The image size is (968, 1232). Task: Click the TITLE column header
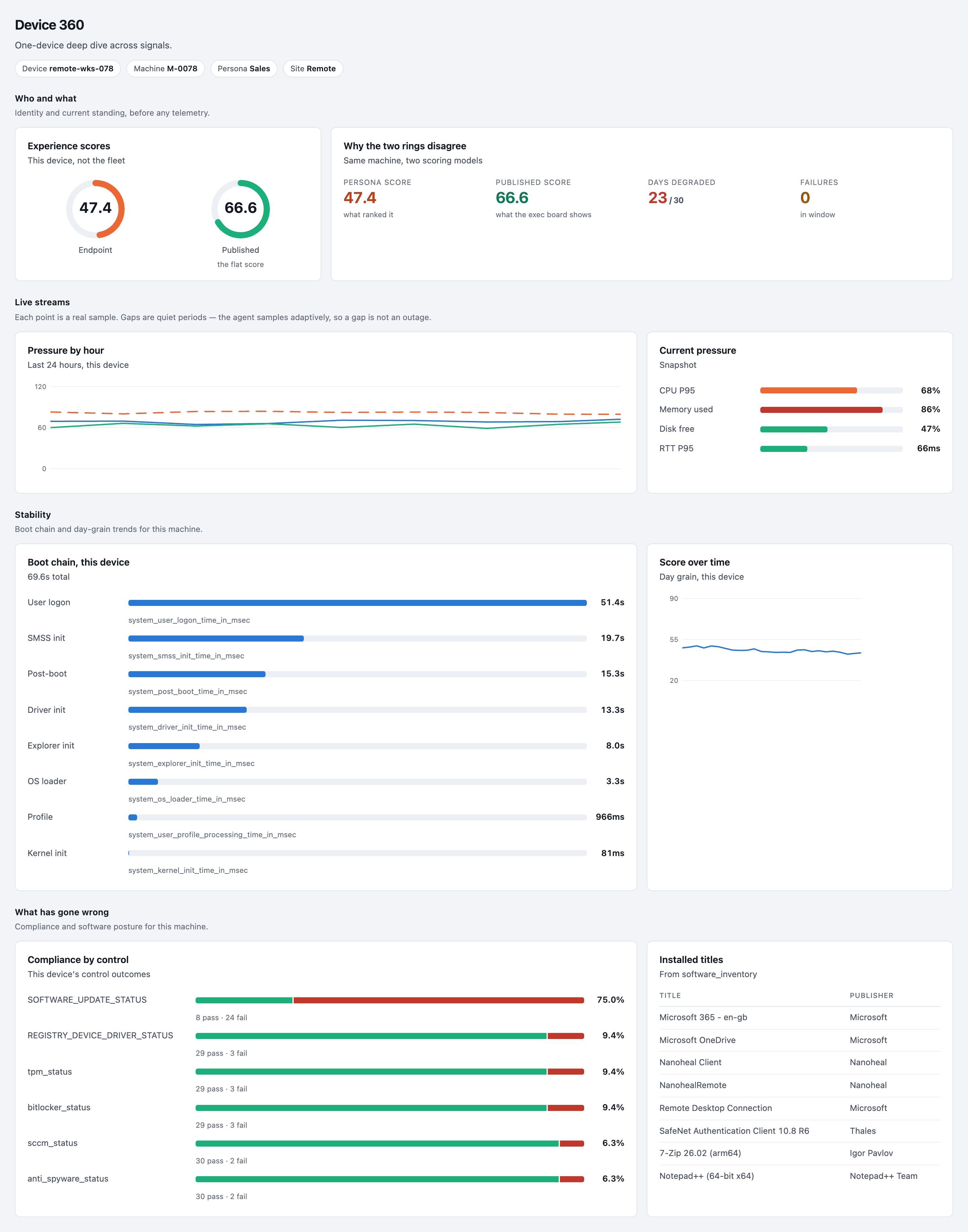pos(670,996)
